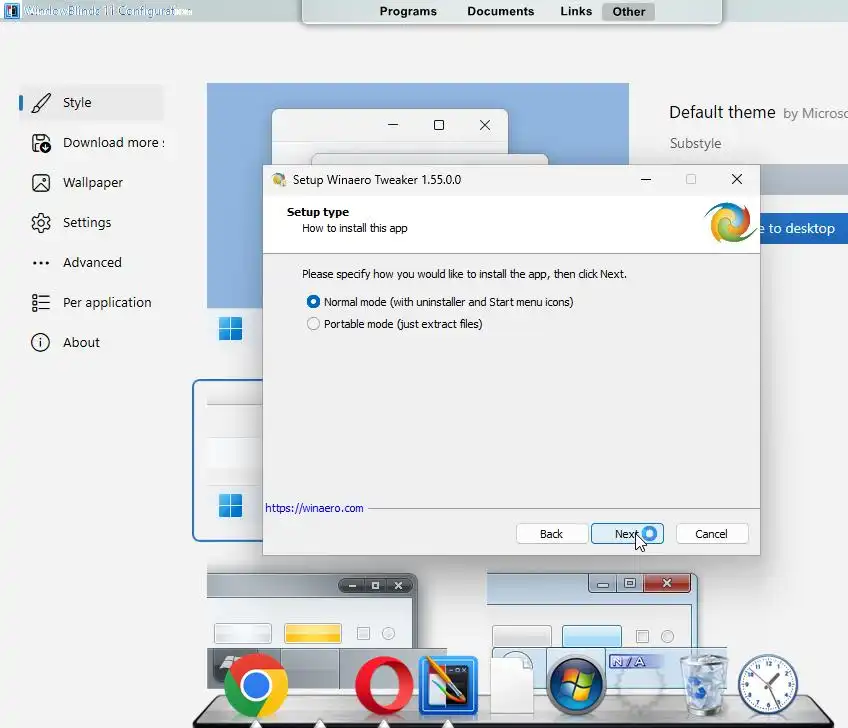The image size is (848, 728).
Task: Click the Default theme title text
Action: tap(722, 112)
